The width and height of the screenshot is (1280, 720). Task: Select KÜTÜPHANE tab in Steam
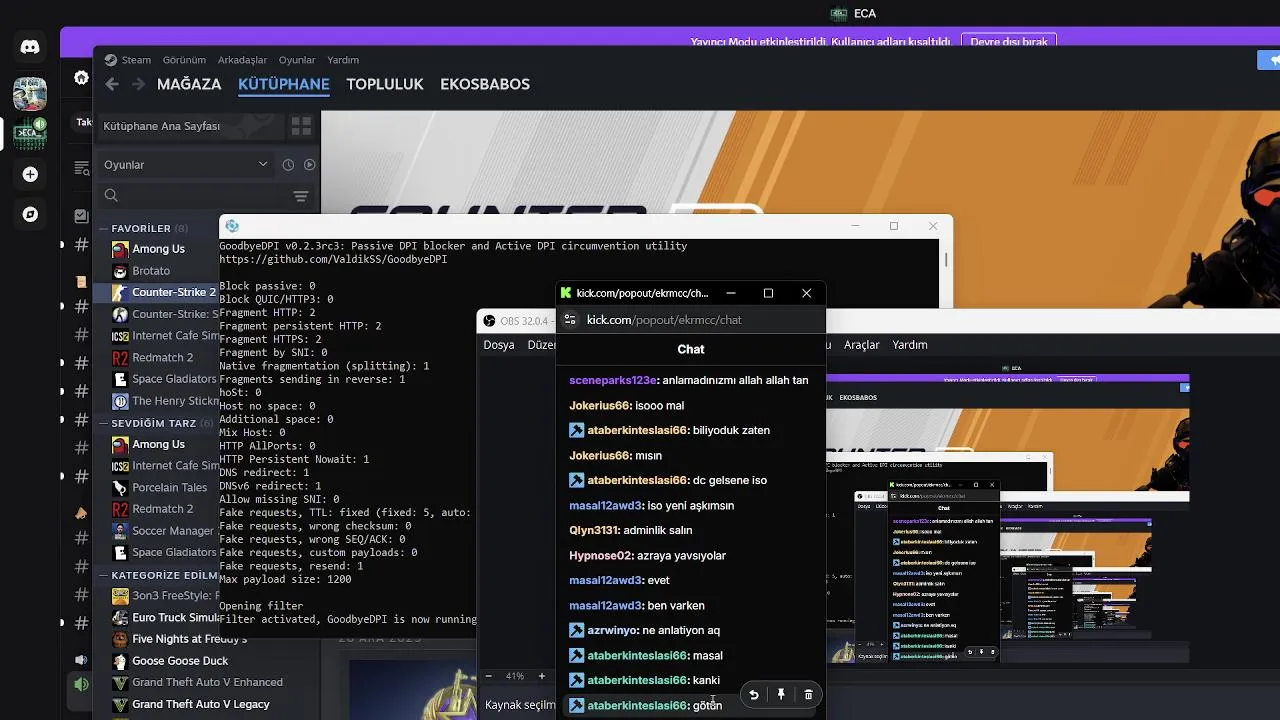[284, 84]
